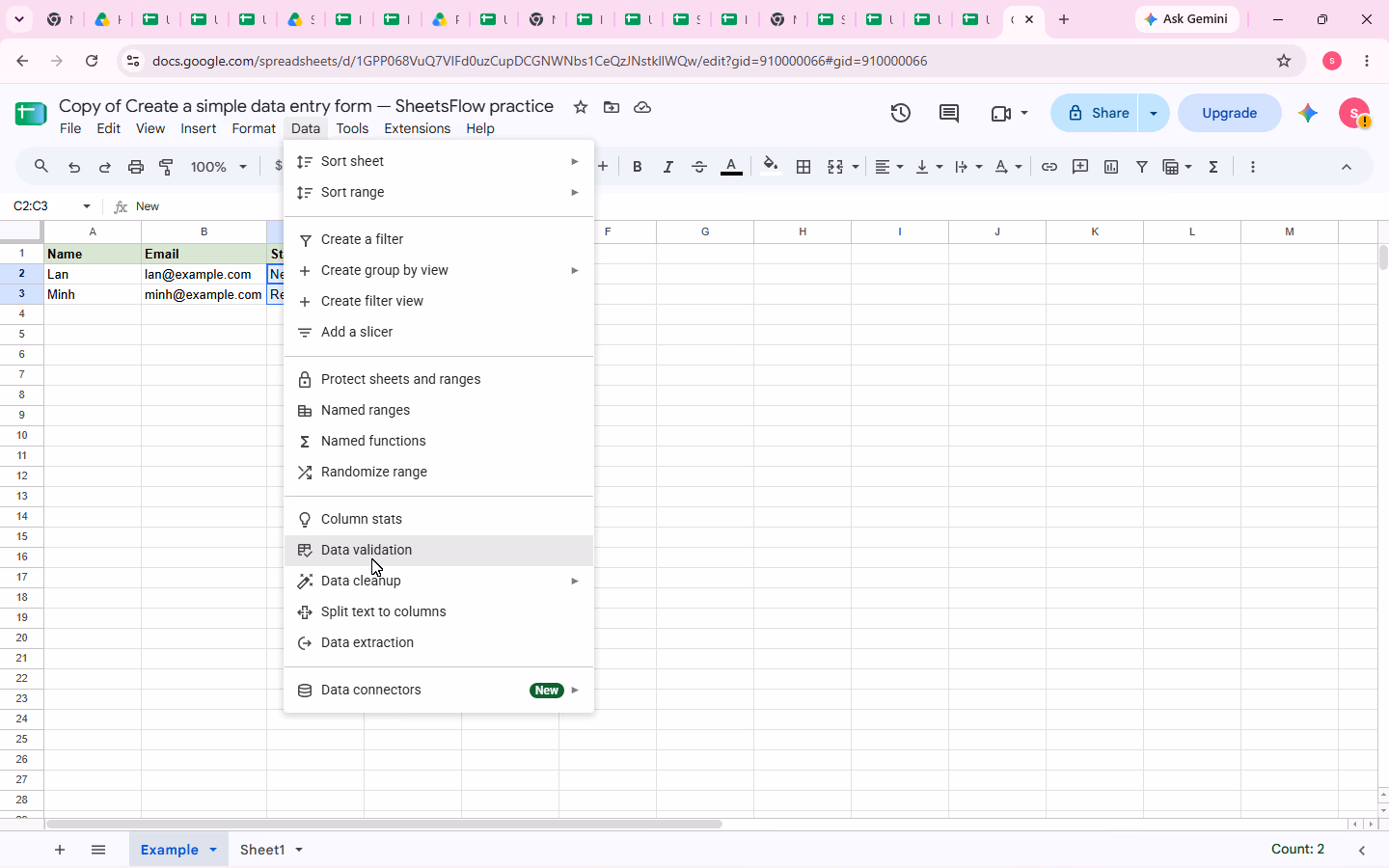Open the zoom 100% dropdown
The image size is (1389, 868).
219,167
